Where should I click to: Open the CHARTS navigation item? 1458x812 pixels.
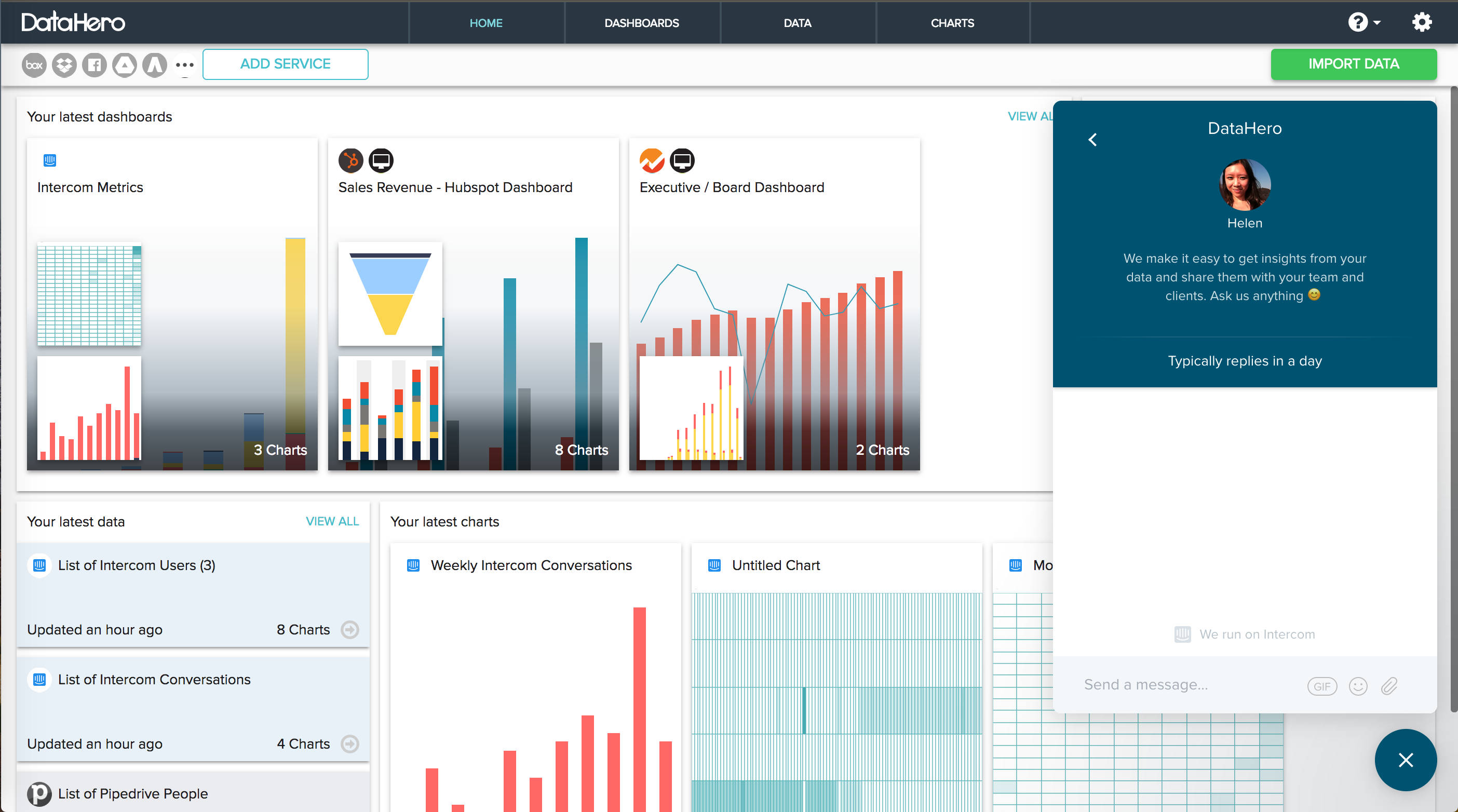pos(952,23)
